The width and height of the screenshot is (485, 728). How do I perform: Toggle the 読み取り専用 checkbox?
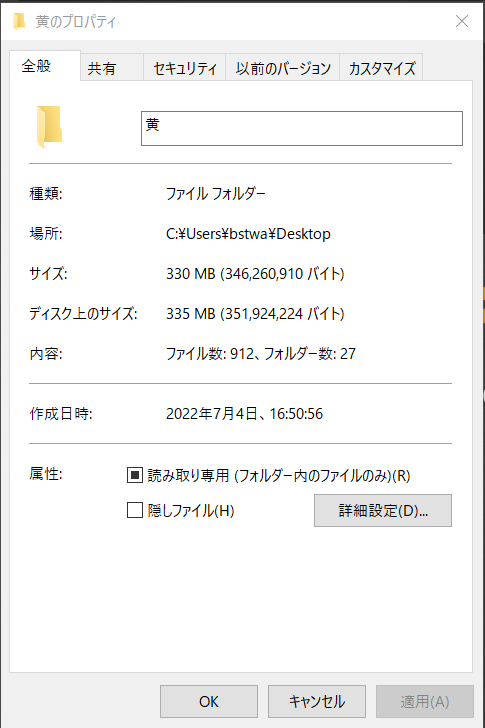pyautogui.click(x=135, y=475)
